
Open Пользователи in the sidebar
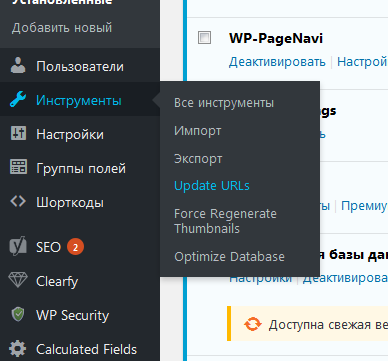click(80, 66)
